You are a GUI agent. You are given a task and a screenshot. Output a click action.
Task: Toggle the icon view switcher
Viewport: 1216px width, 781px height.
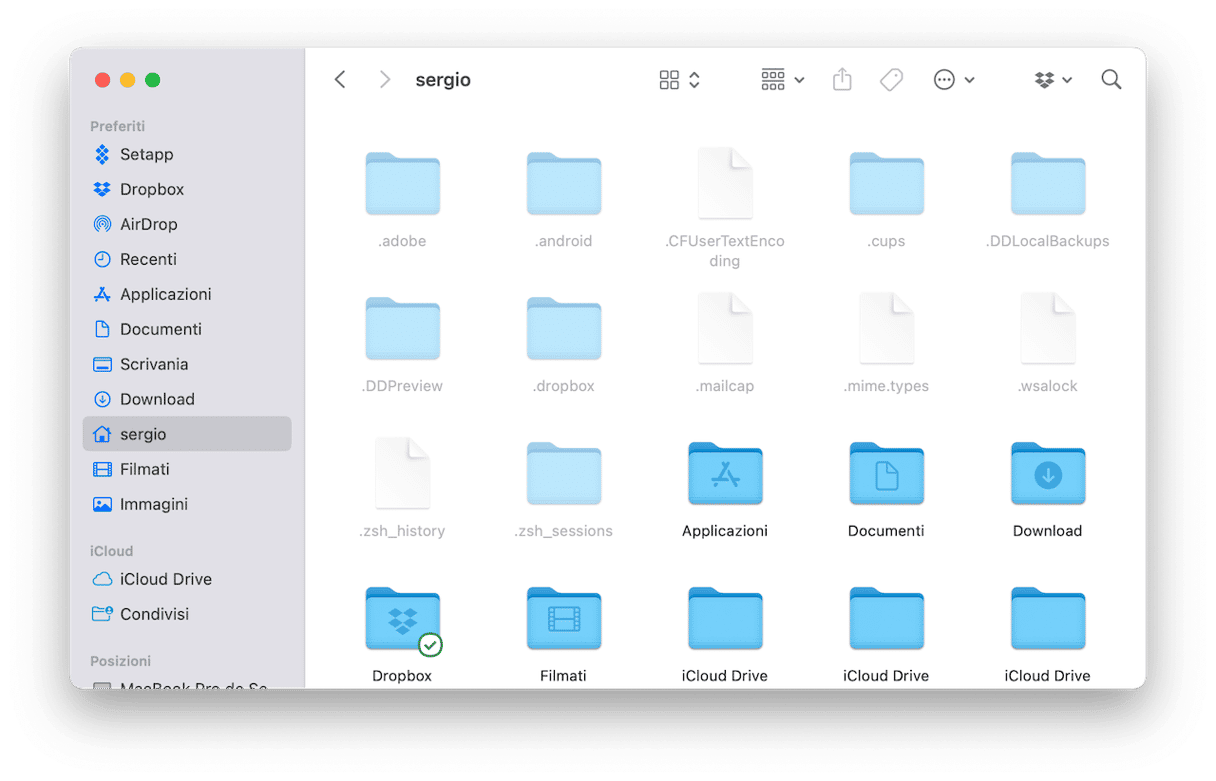pos(679,80)
